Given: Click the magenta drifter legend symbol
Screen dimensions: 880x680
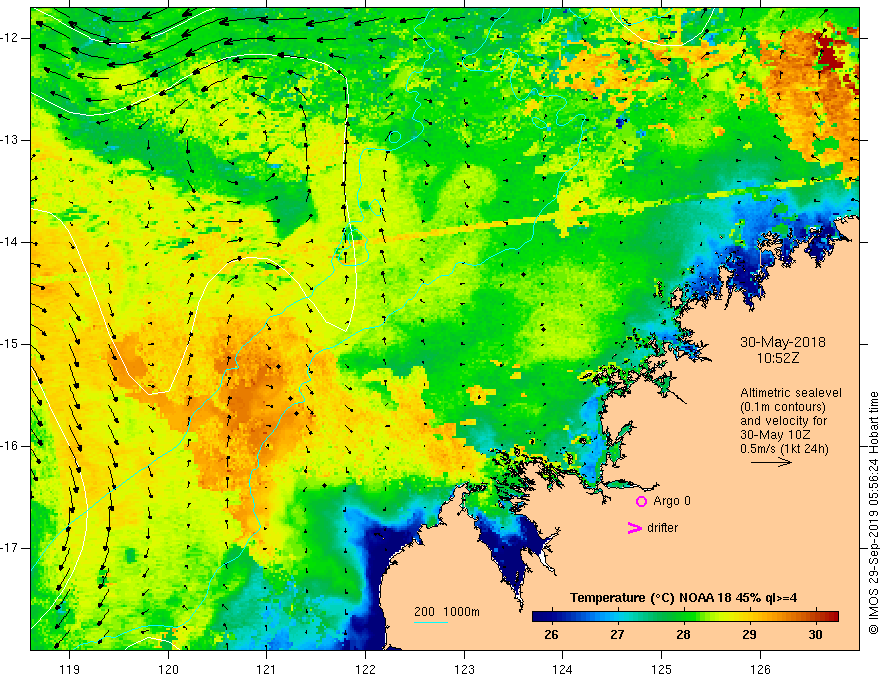Looking at the screenshot, I should click(x=634, y=528).
